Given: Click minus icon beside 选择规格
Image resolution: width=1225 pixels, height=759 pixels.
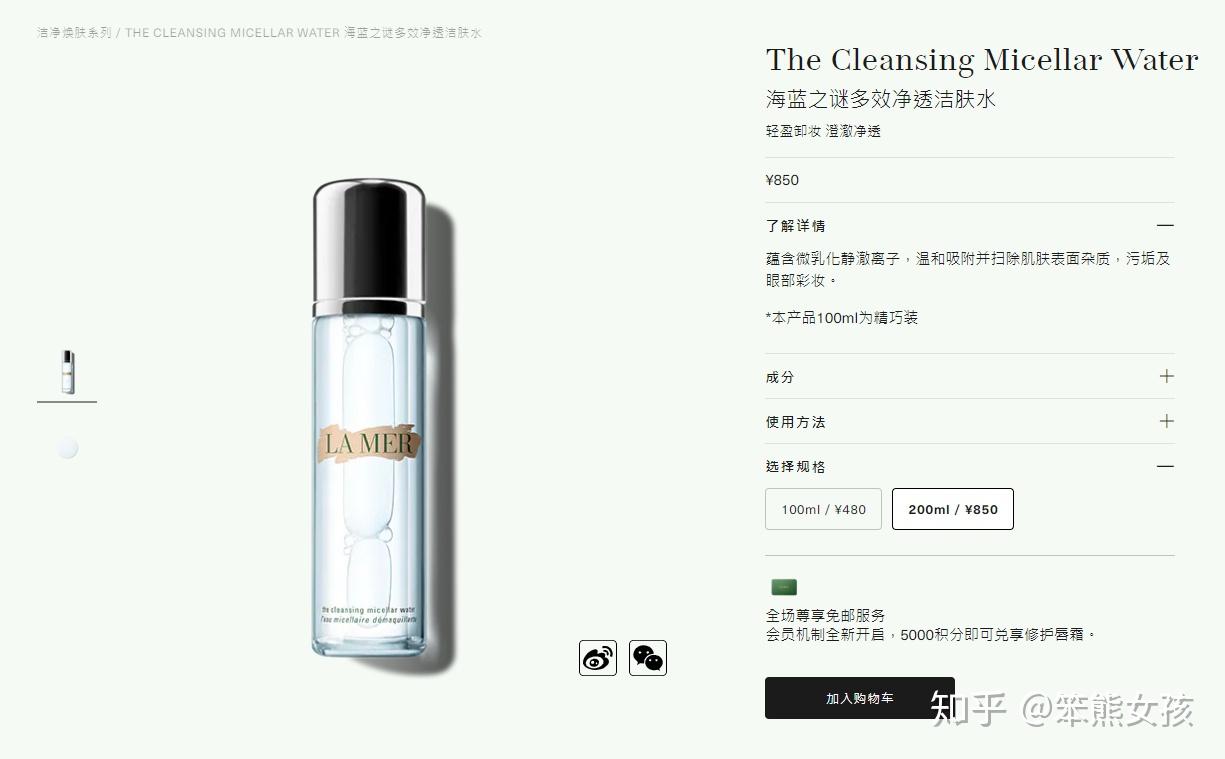Looking at the screenshot, I should (1165, 466).
